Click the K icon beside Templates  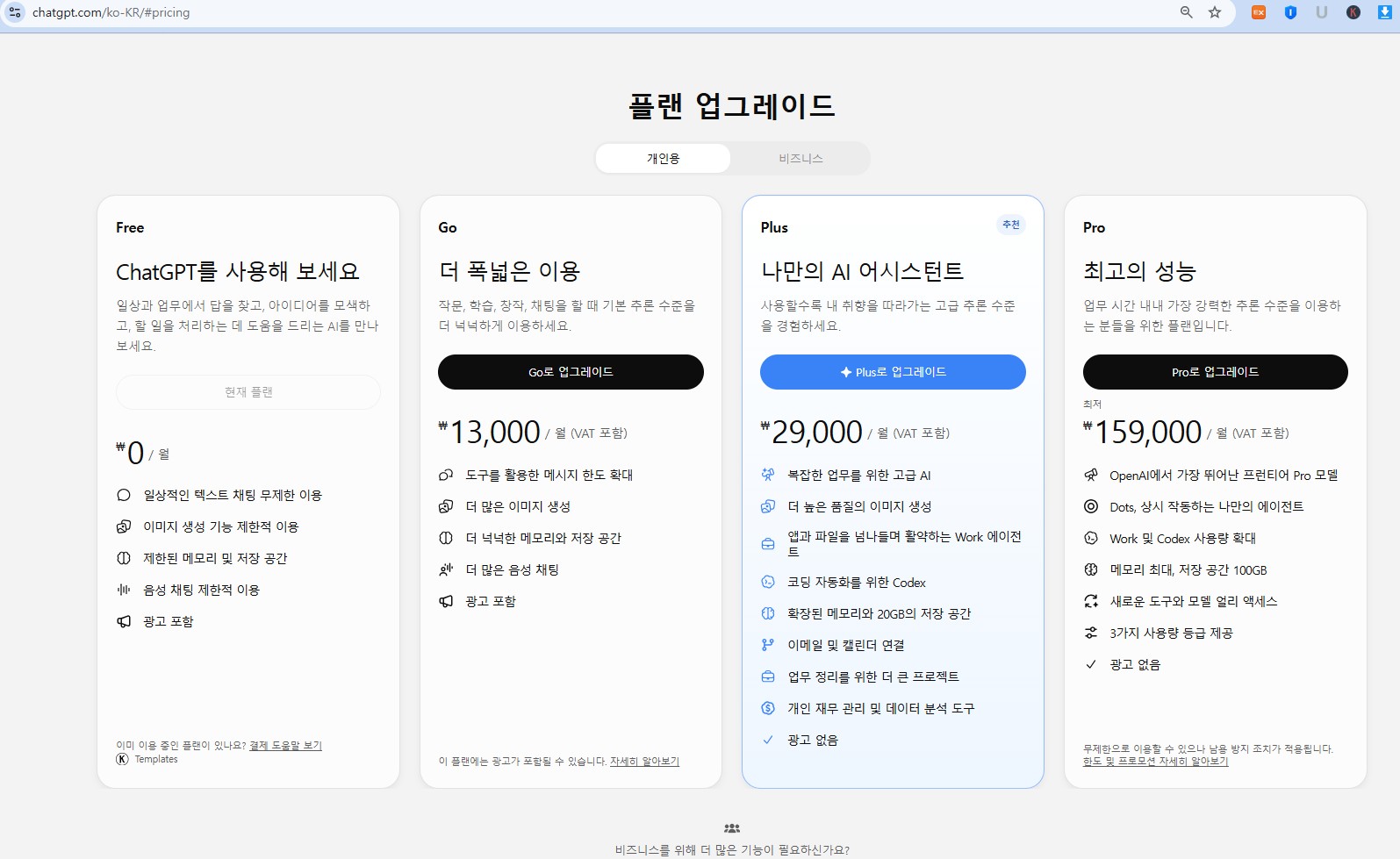(x=122, y=759)
